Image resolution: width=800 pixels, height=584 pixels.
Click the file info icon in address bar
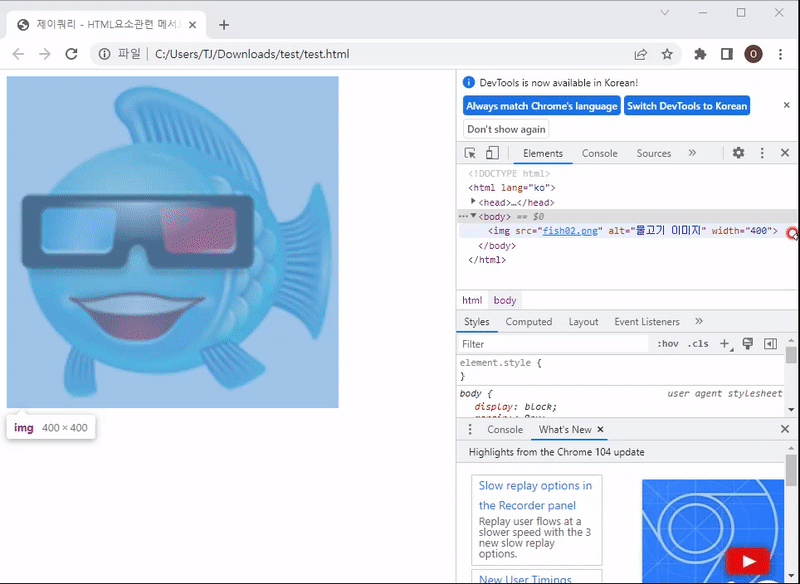(x=105, y=54)
